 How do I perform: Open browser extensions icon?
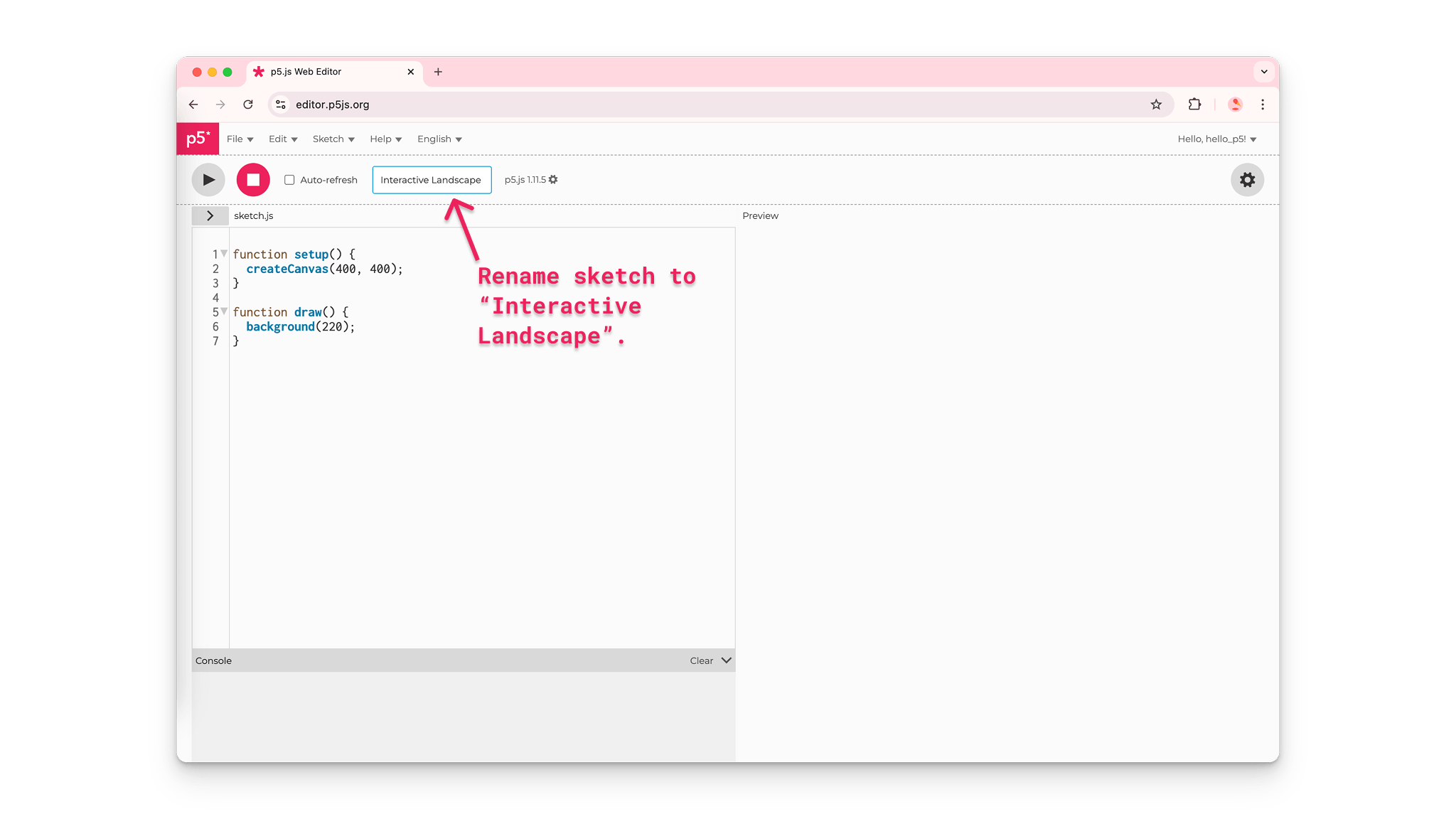pos(1194,104)
